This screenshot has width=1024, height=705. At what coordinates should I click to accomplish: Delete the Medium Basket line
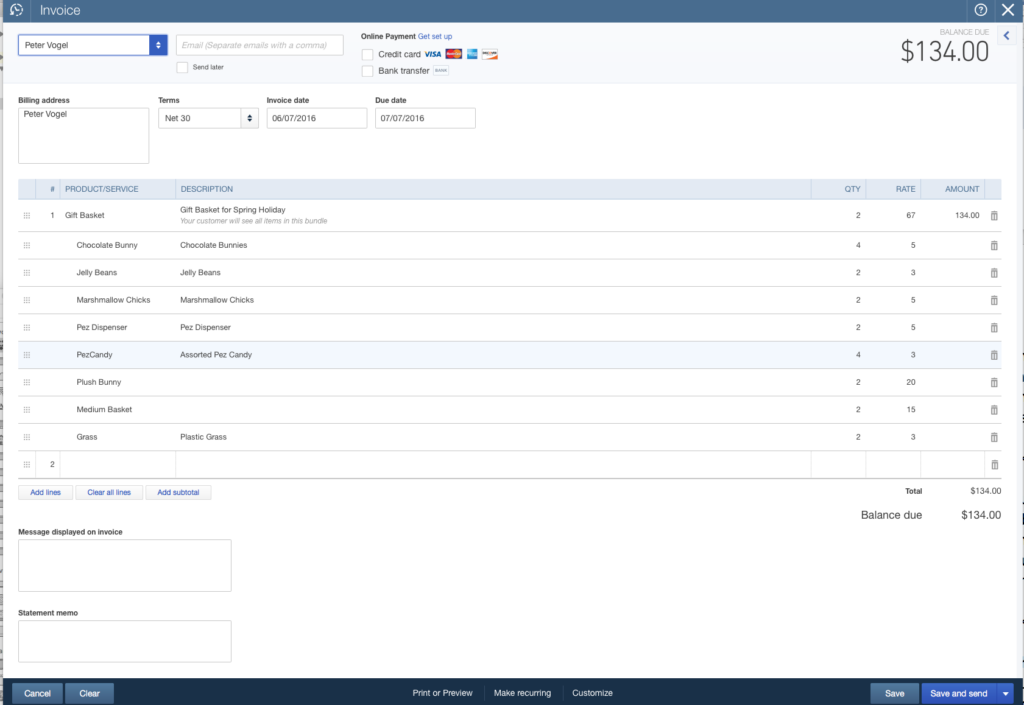pos(994,410)
